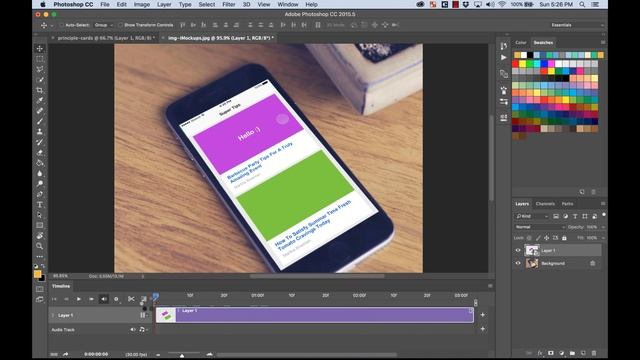640x360 pixels.
Task: Click the foreground color swatch
Action: point(38,274)
